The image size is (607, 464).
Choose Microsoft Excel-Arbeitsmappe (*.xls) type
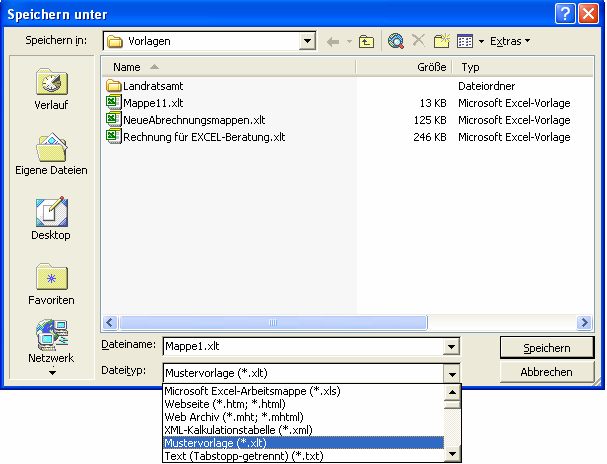tap(304, 391)
